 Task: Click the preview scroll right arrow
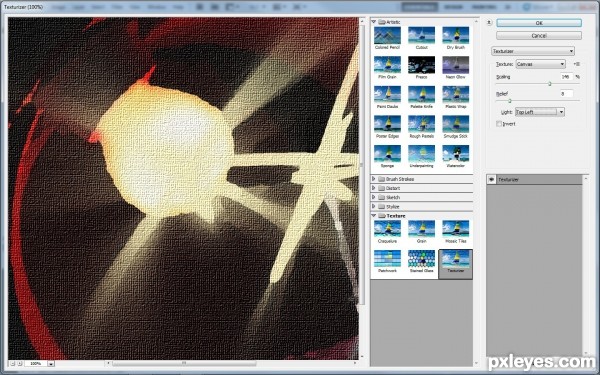click(x=356, y=363)
